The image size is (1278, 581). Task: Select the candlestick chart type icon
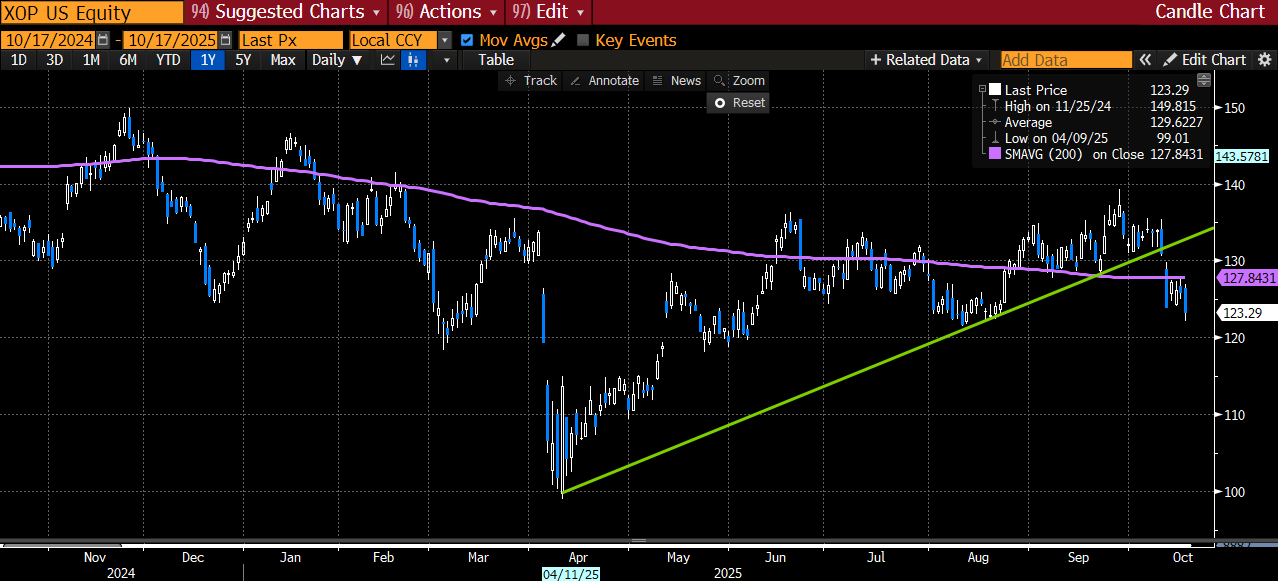pos(413,60)
